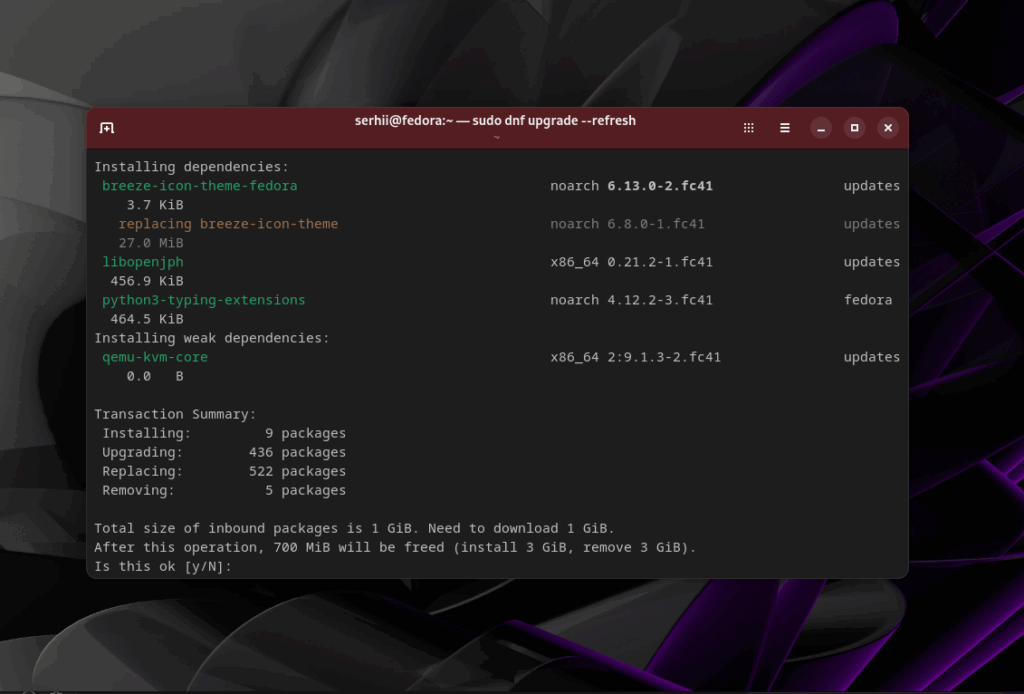Click the 'fedora' repository name
This screenshot has width=1024, height=694.
[x=867, y=300]
